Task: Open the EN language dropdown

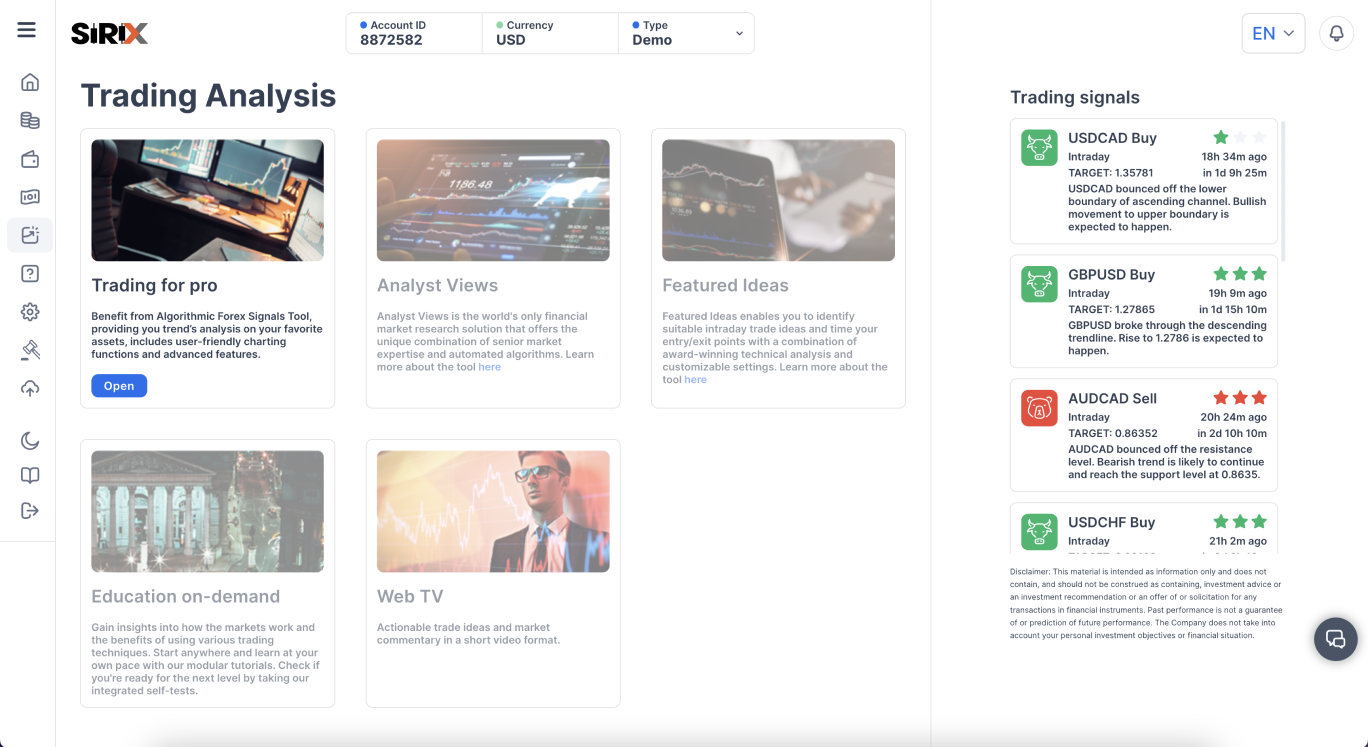Action: pos(1272,33)
